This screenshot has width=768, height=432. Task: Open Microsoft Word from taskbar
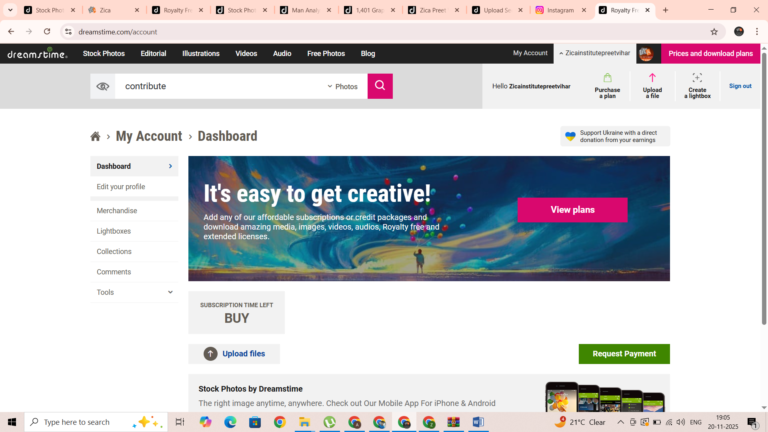[479, 422]
